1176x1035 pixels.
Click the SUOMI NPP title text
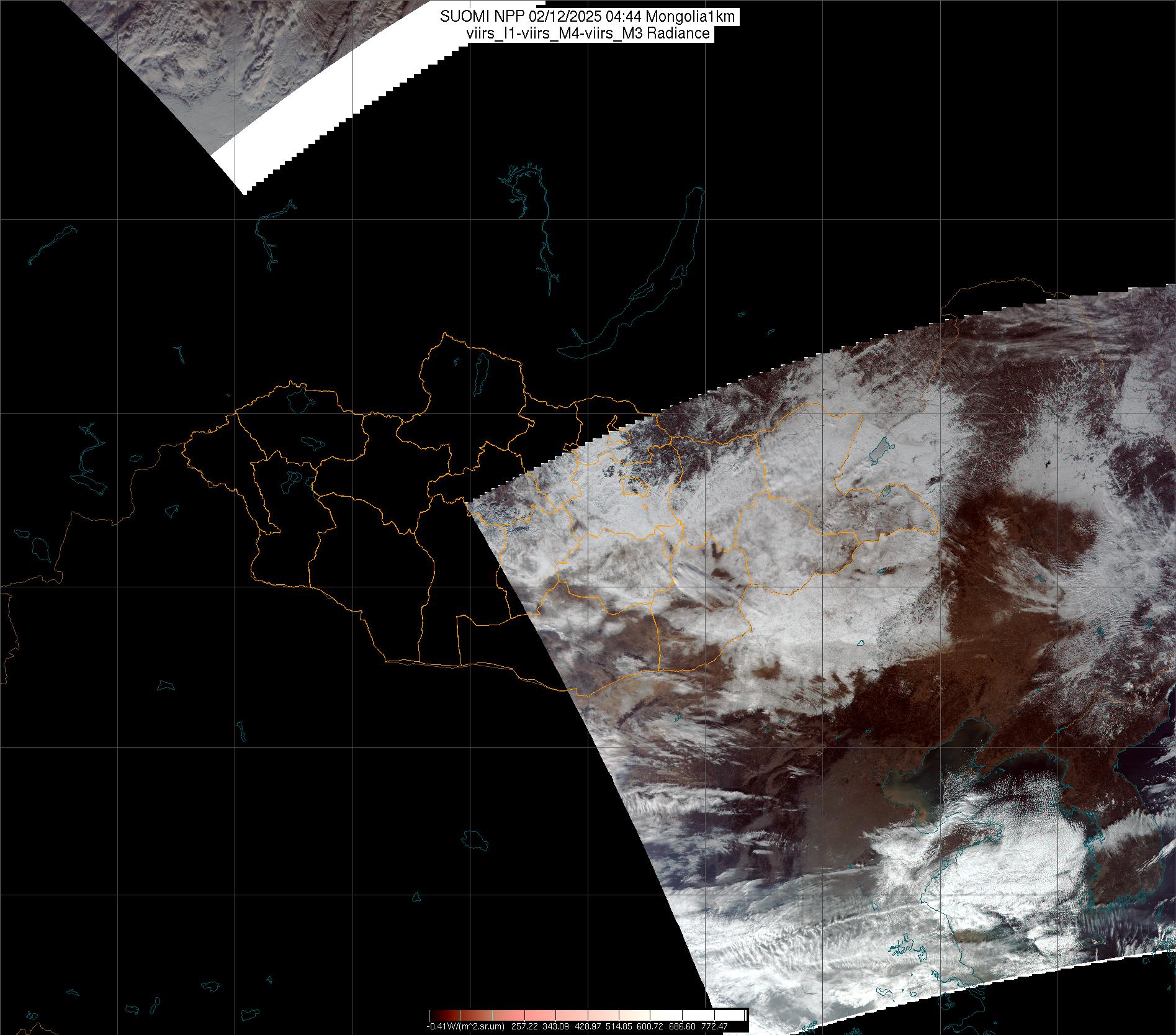pyautogui.click(x=588, y=17)
